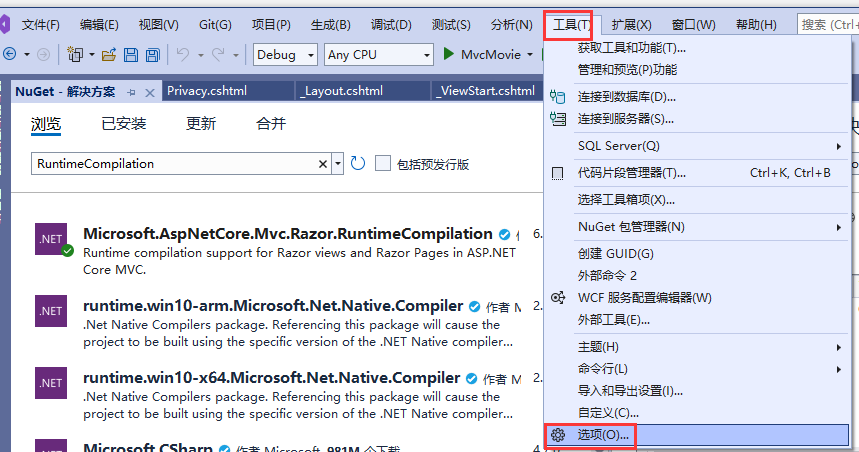The image size is (859, 452).
Task: Select the runtime.win10-arm package .NET icon
Action: [x=51, y=311]
